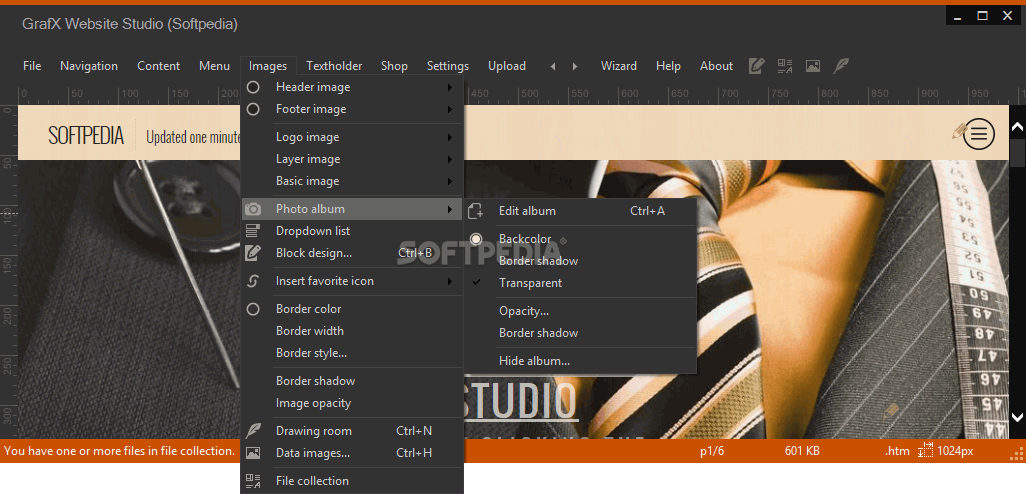Click the icon beside File collection
The height and width of the screenshot is (494, 1026).
coord(253,481)
